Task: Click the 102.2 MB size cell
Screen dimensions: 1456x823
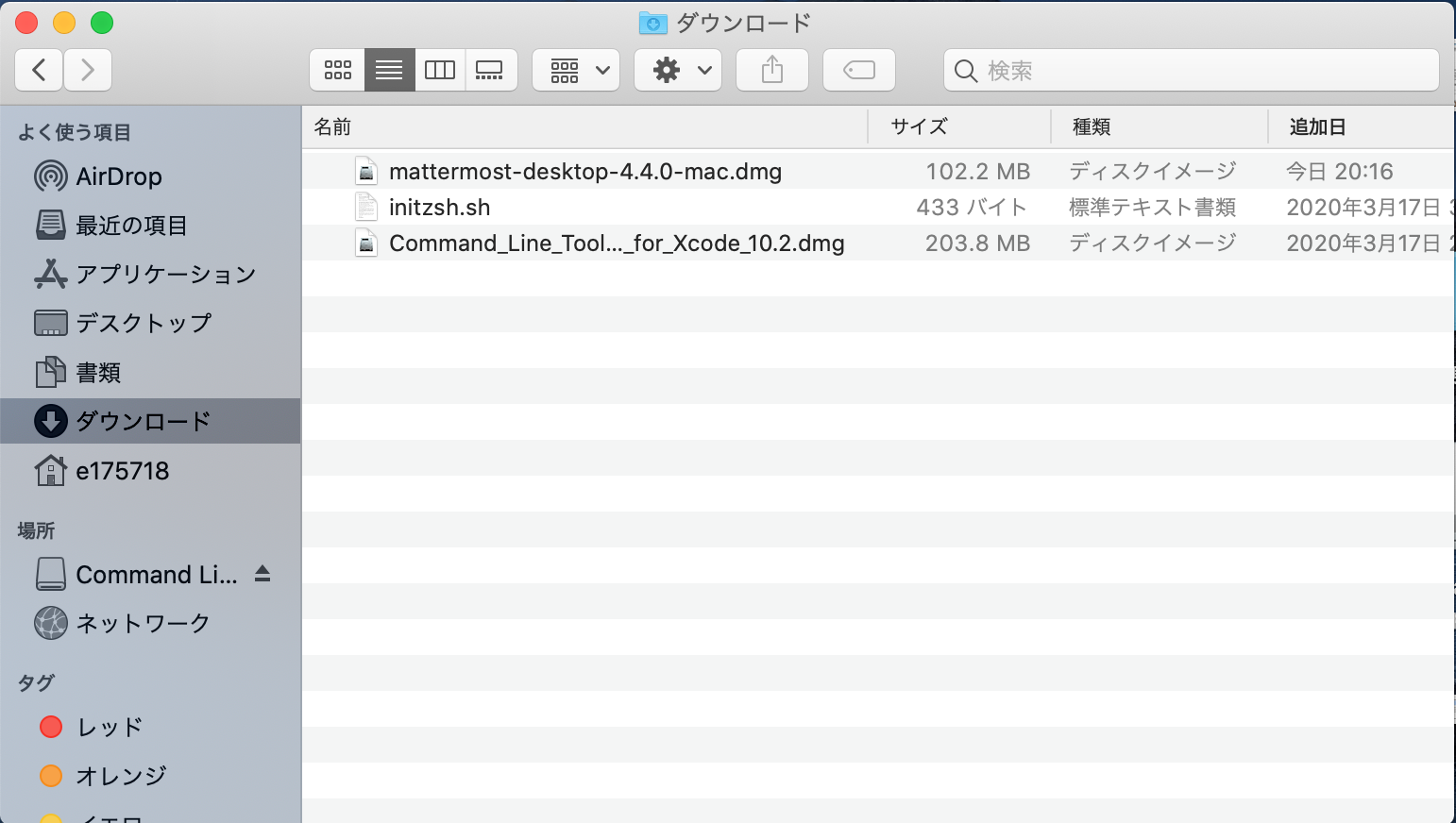Action: pyautogui.click(x=977, y=172)
